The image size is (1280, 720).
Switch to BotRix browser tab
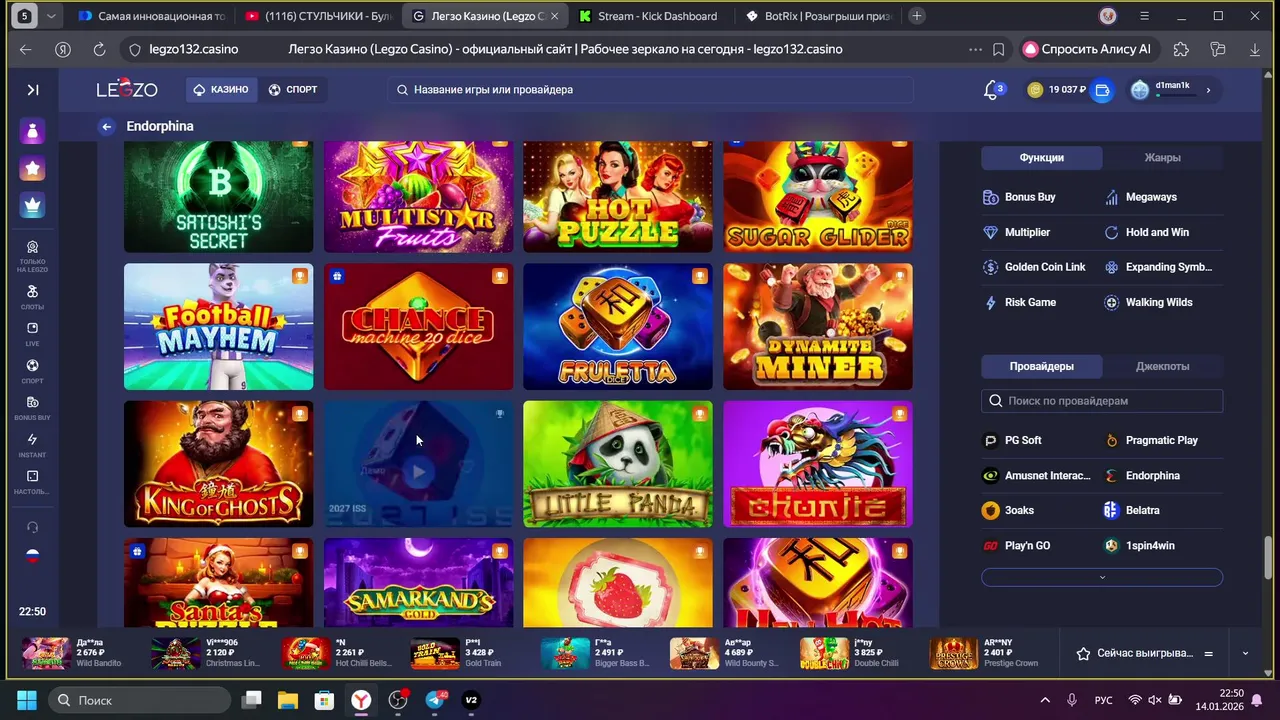pos(818,16)
